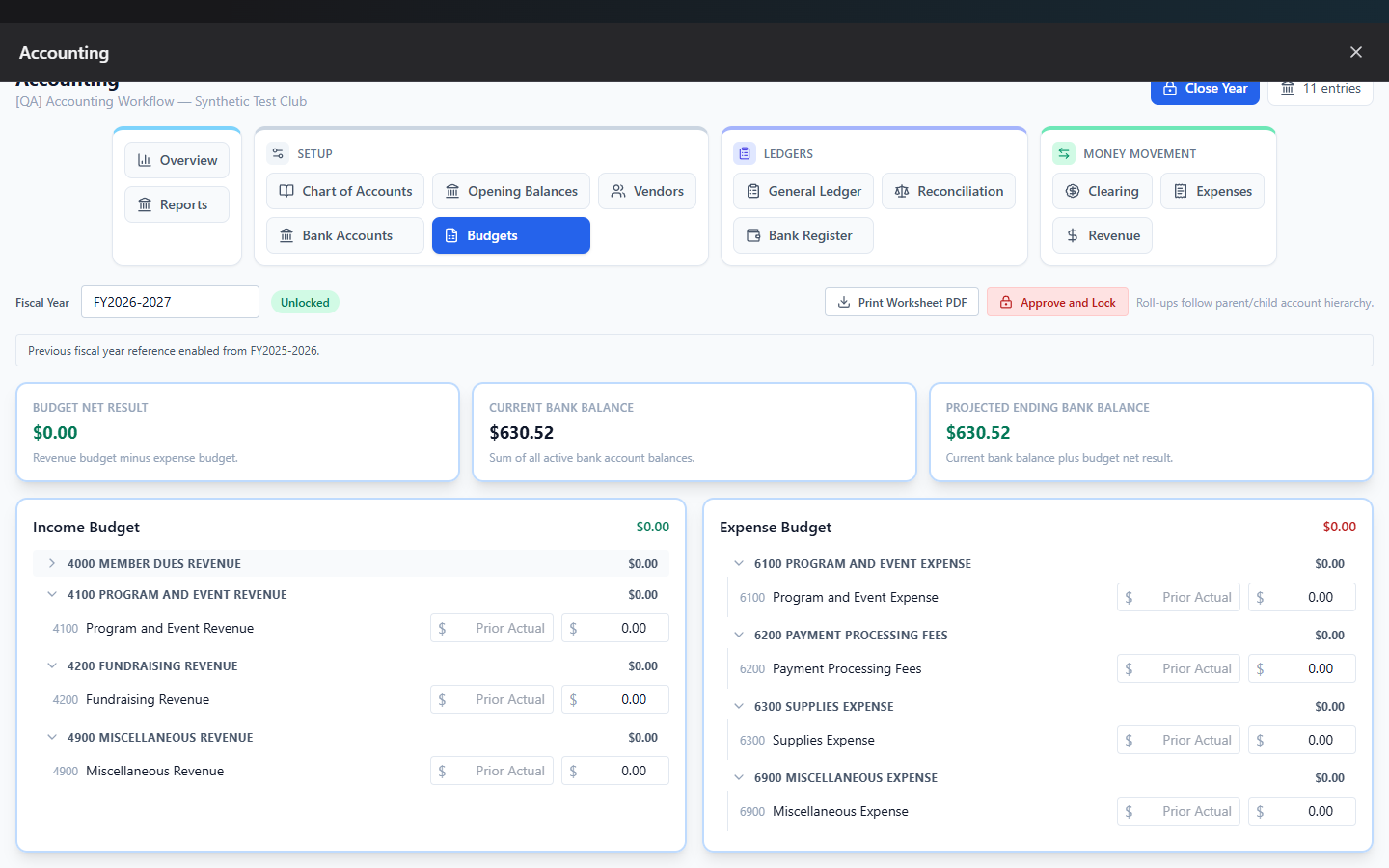Click budget amount field for Miscellaneous Expense
This screenshot has width=1389, height=868.
click(1302, 811)
